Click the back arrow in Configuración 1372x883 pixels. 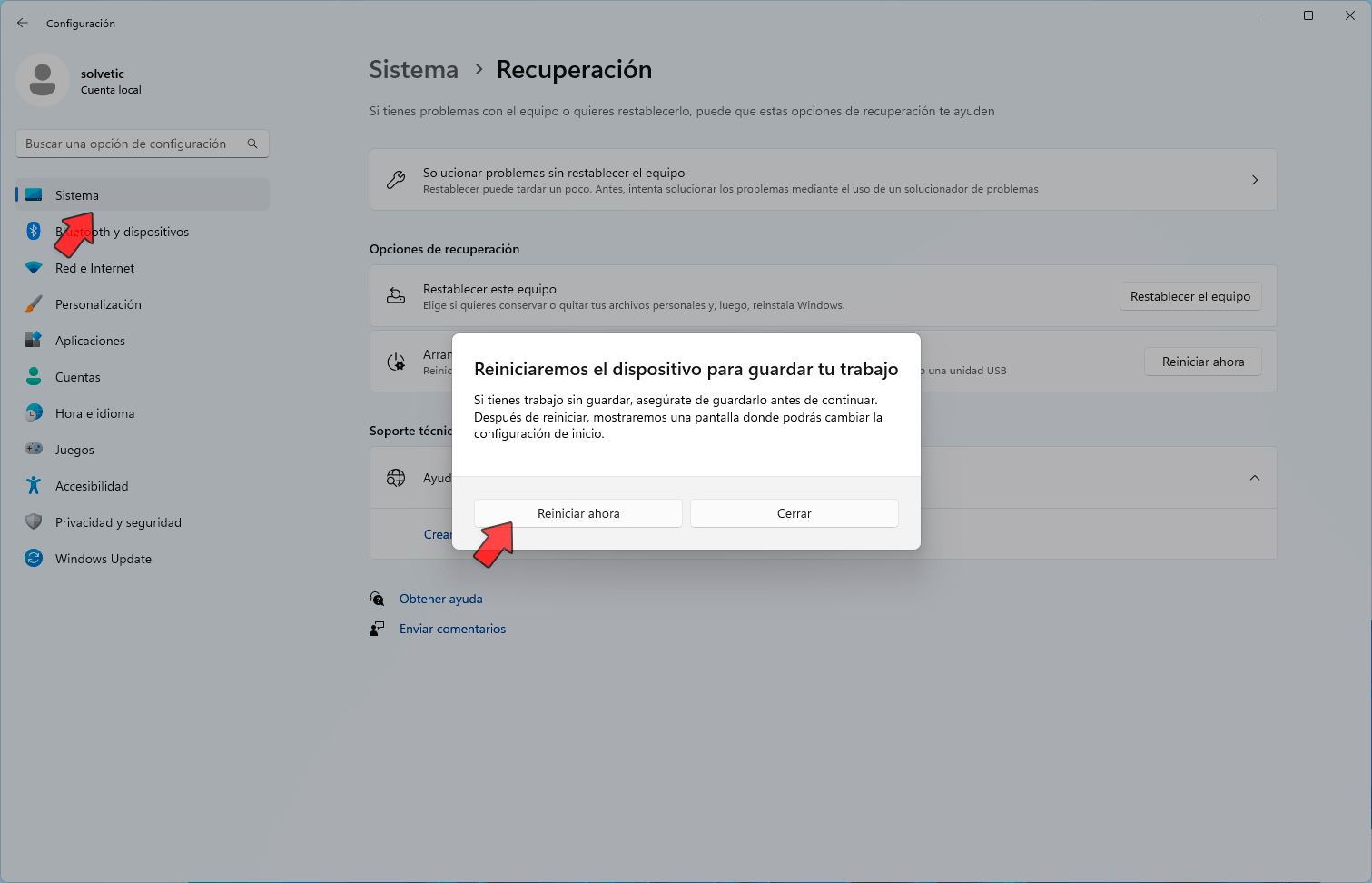[x=22, y=23]
